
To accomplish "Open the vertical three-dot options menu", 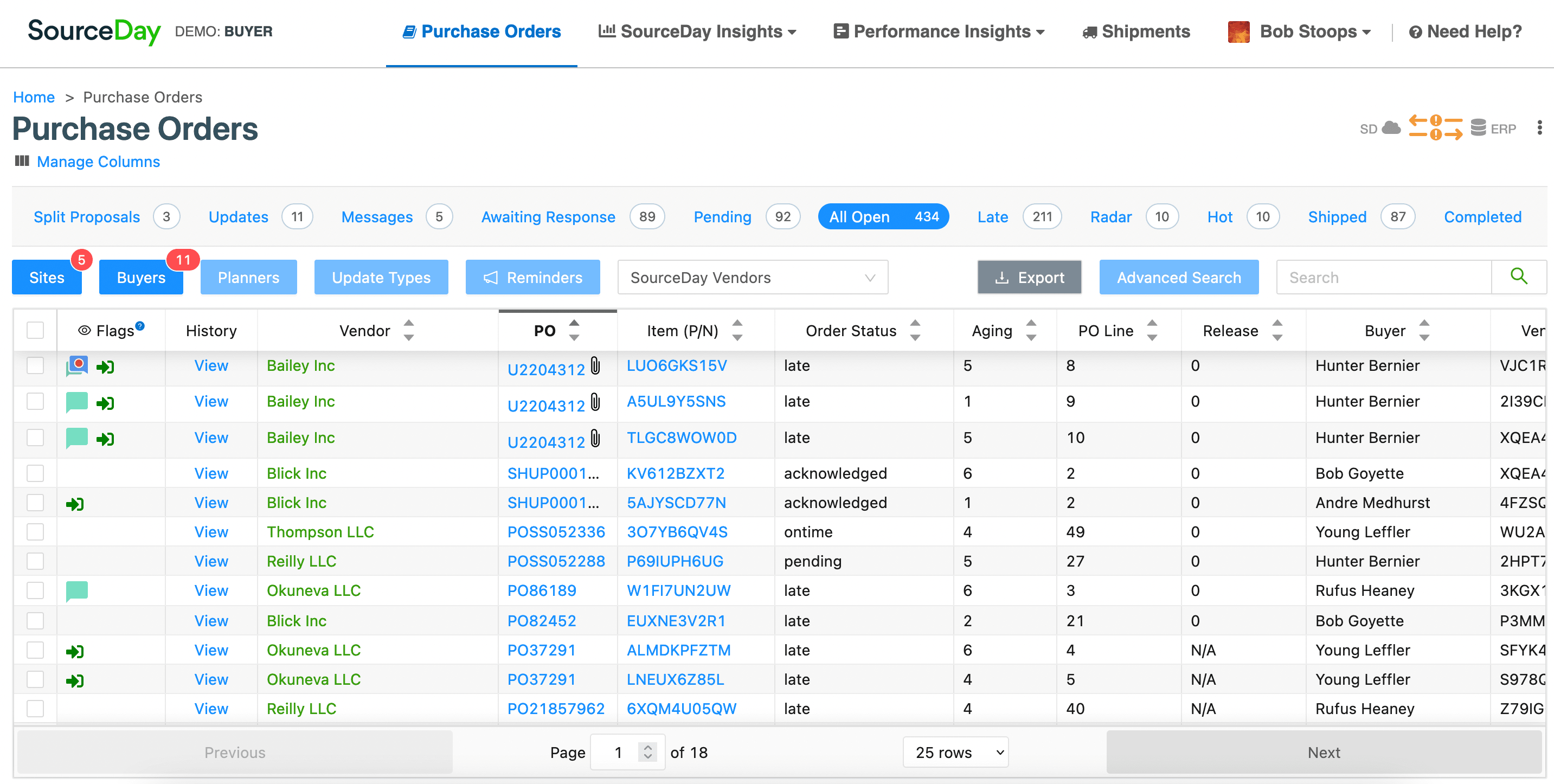I will click(1539, 128).
